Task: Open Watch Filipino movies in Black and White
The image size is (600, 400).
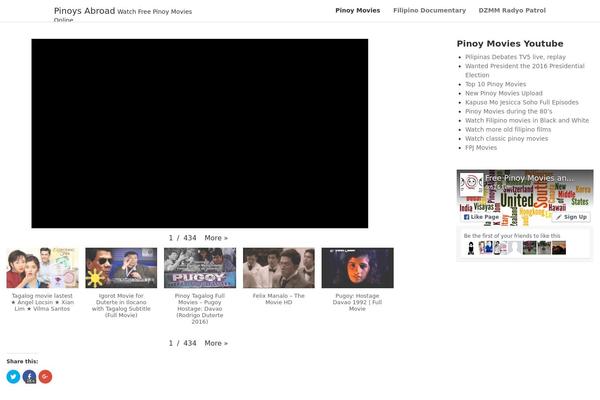Action: click(527, 121)
